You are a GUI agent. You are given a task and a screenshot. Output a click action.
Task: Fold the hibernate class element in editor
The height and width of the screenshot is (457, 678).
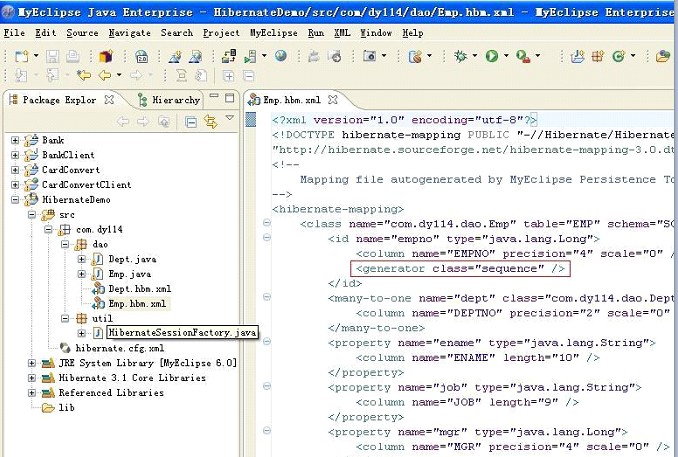point(266,223)
